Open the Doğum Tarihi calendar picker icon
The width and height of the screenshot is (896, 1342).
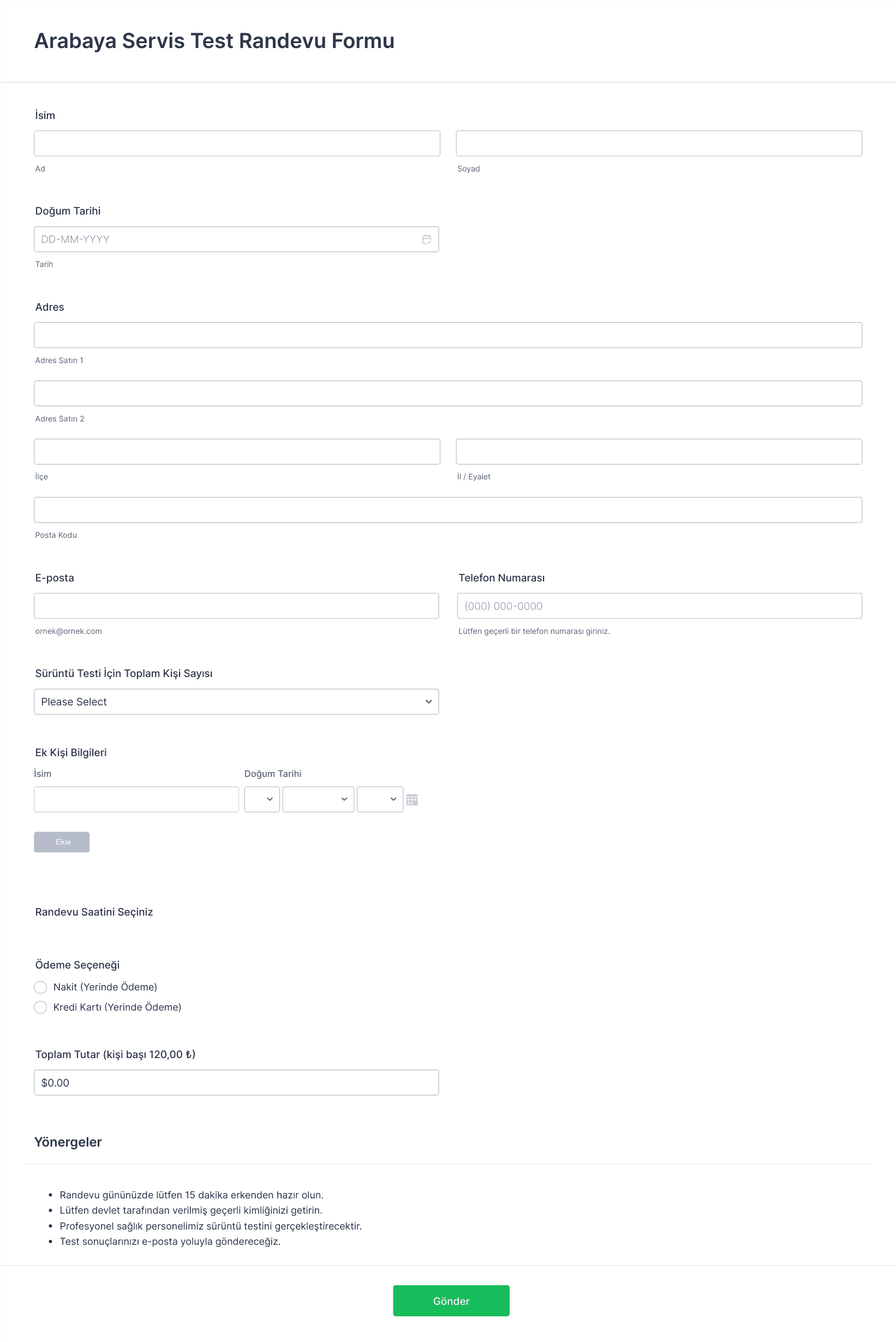pyautogui.click(x=426, y=239)
